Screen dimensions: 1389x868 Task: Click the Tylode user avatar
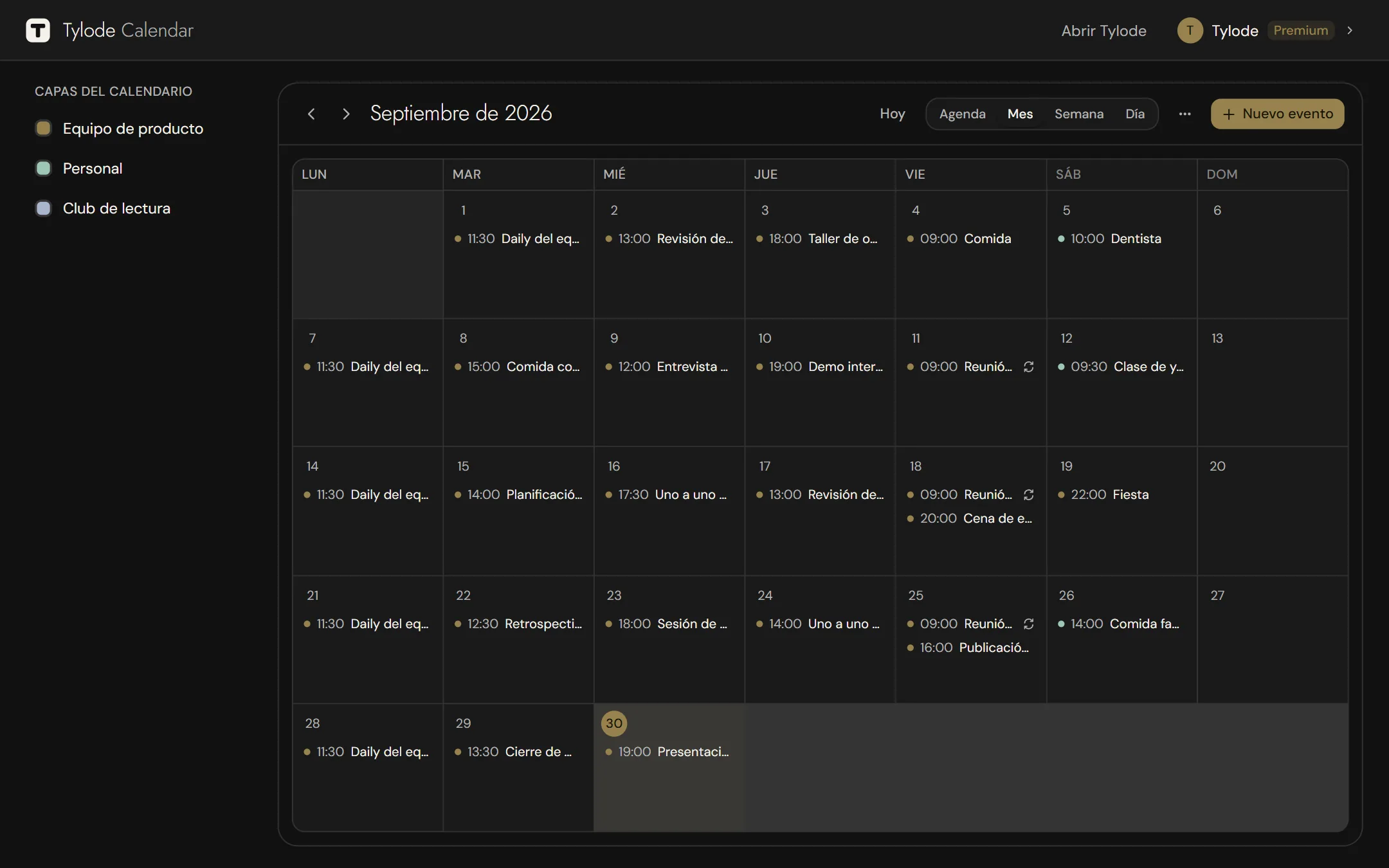point(1190,30)
